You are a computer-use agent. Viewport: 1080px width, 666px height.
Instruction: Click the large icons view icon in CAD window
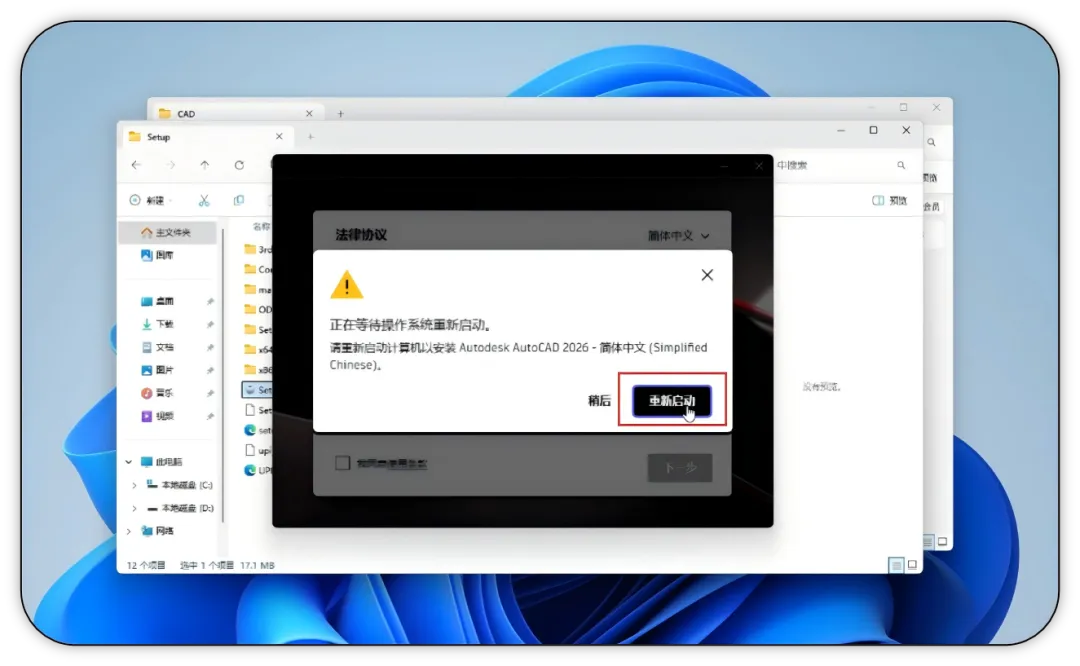[942, 541]
